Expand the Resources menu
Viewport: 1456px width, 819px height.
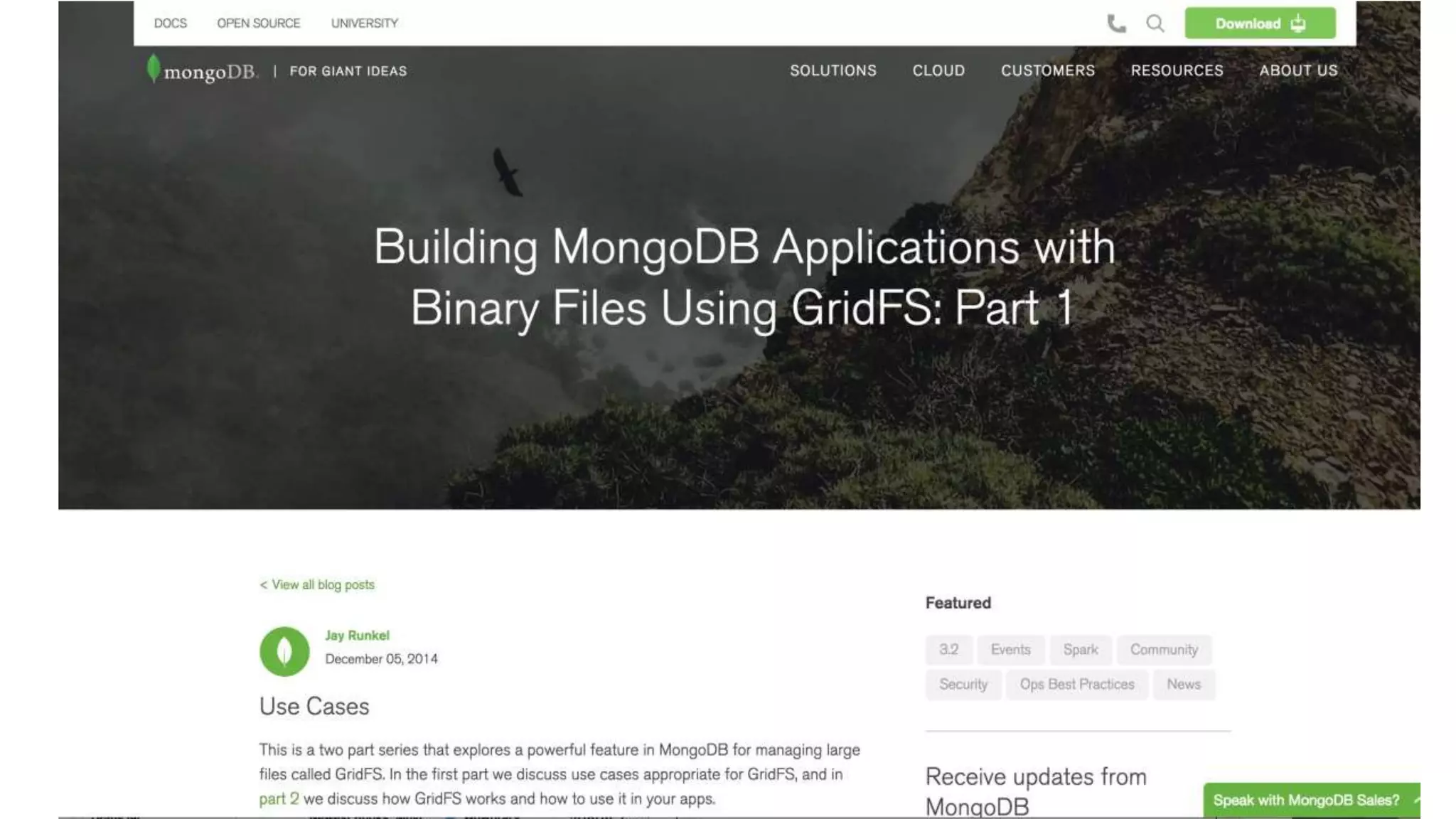1177,70
